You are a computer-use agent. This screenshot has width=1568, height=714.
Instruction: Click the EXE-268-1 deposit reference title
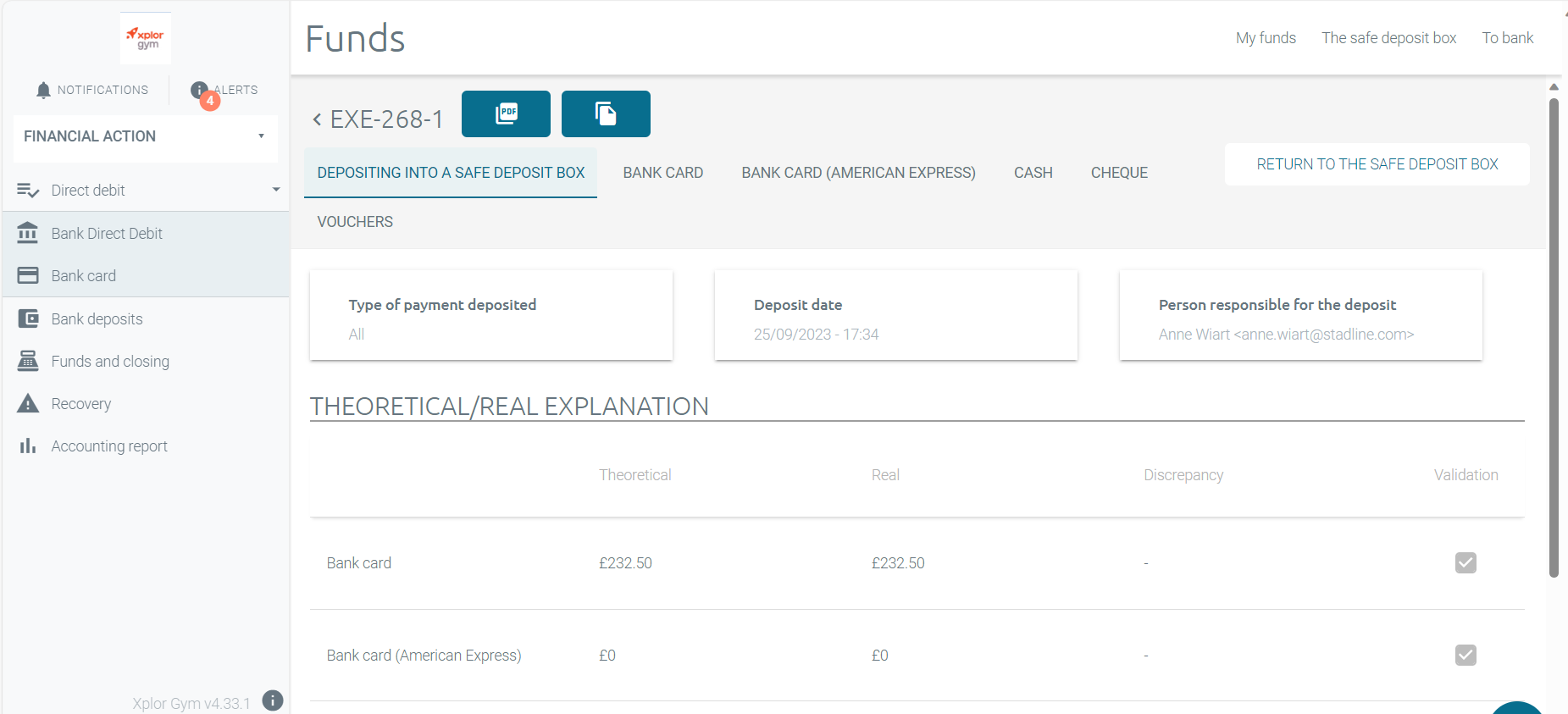[x=386, y=119]
